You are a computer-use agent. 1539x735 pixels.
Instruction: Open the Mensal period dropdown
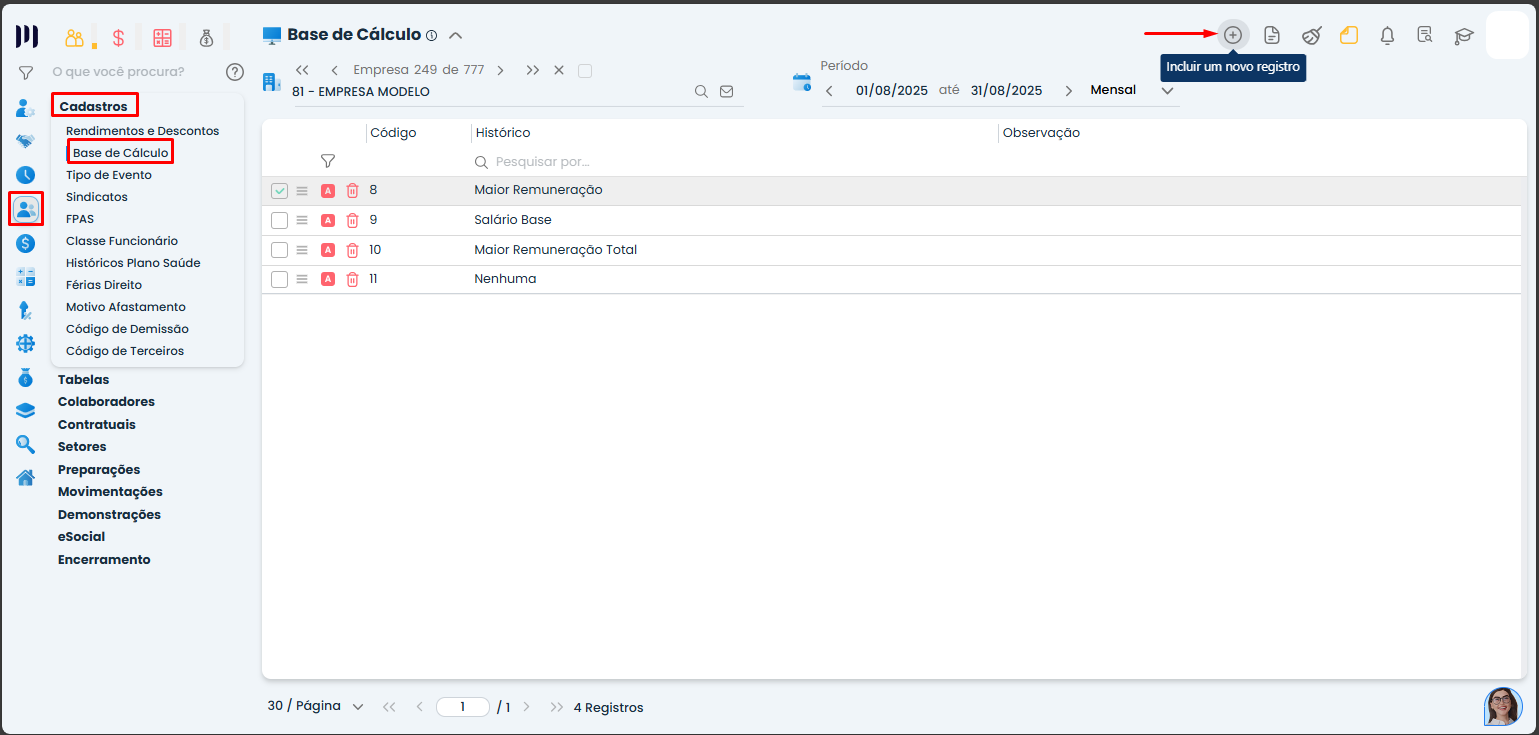point(1166,91)
